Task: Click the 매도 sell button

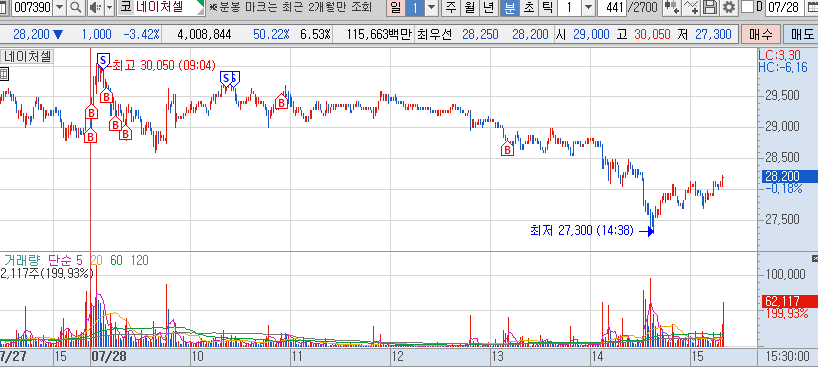Action: [x=801, y=35]
